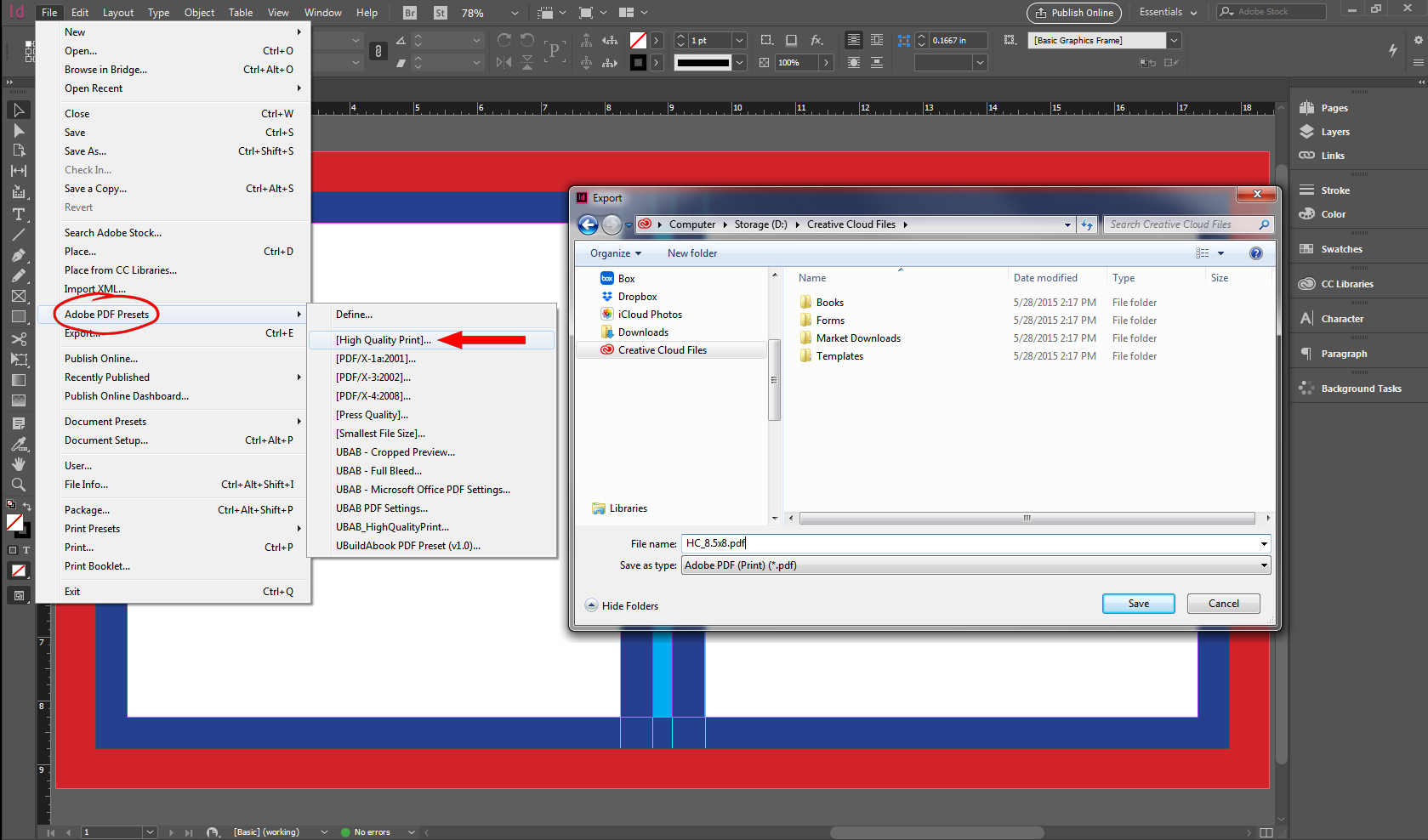Select the Pencil tool
Viewport: 1428px width, 840px height.
(x=19, y=275)
